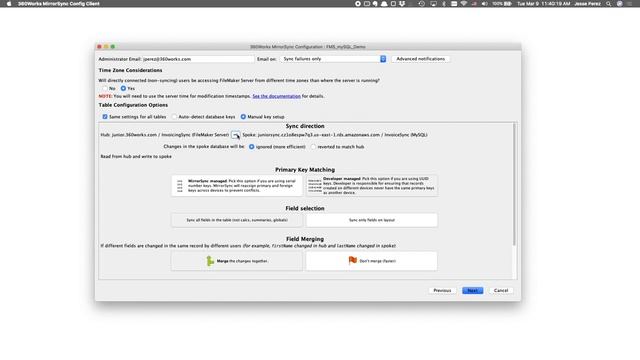This screenshot has width=640, height=360.
Task: Click the Bluetooth icon in menu bar
Action: pos(444,4)
